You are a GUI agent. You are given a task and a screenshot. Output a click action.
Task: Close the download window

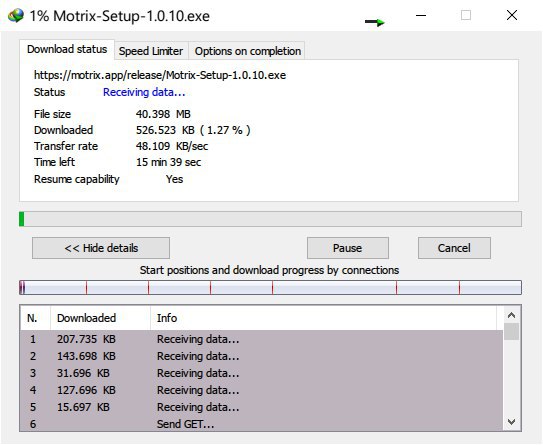pyautogui.click(x=512, y=15)
